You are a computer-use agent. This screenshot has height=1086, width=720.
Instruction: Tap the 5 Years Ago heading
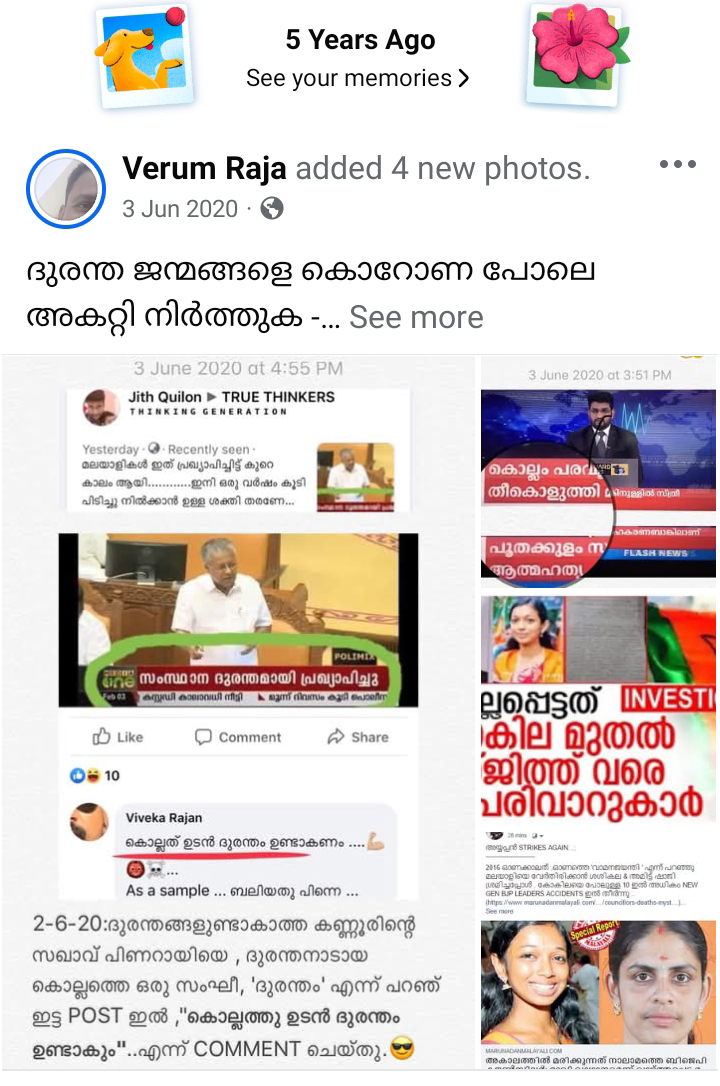[360, 39]
